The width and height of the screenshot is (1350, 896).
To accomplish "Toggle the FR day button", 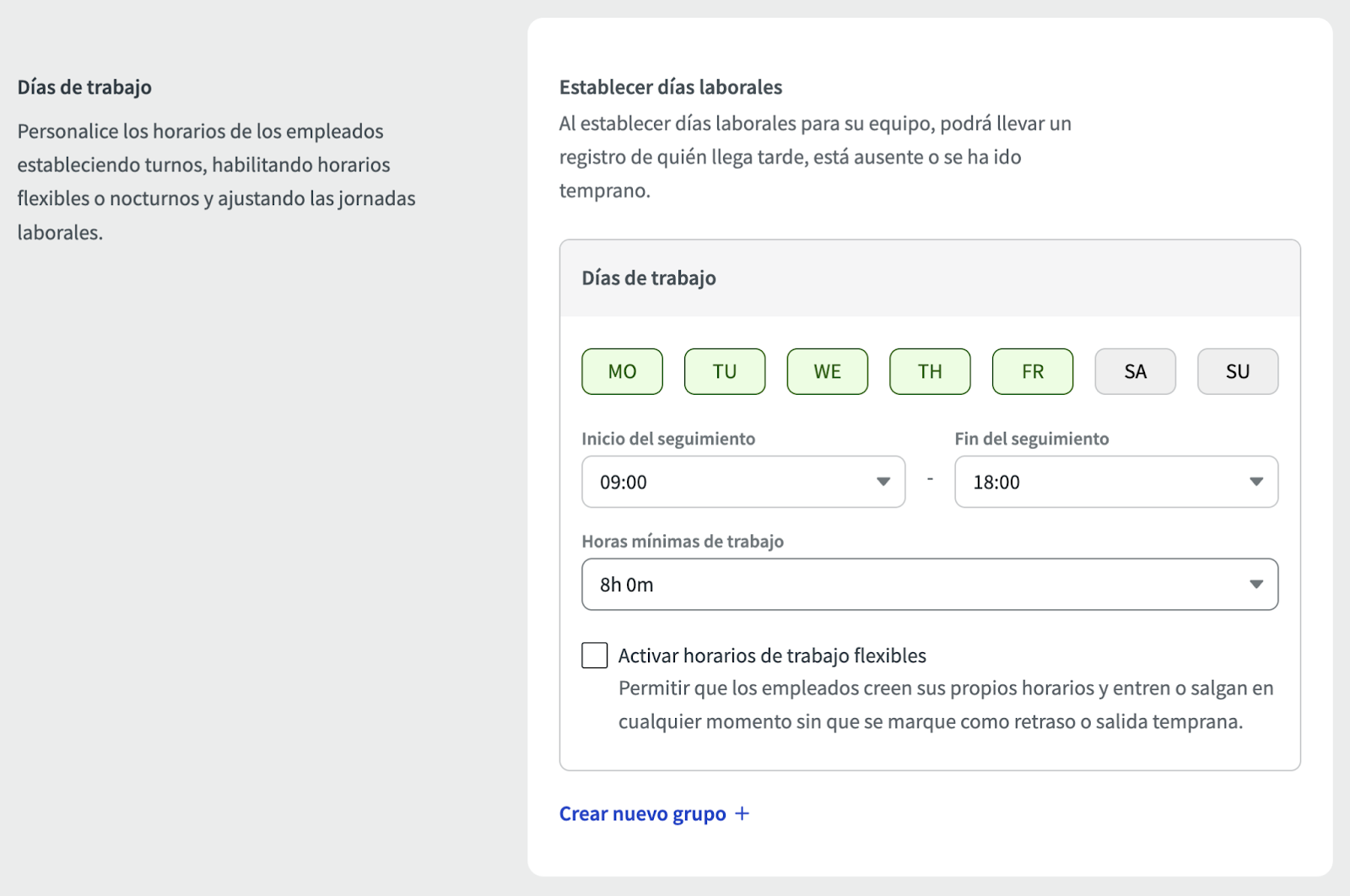I will (x=1033, y=371).
